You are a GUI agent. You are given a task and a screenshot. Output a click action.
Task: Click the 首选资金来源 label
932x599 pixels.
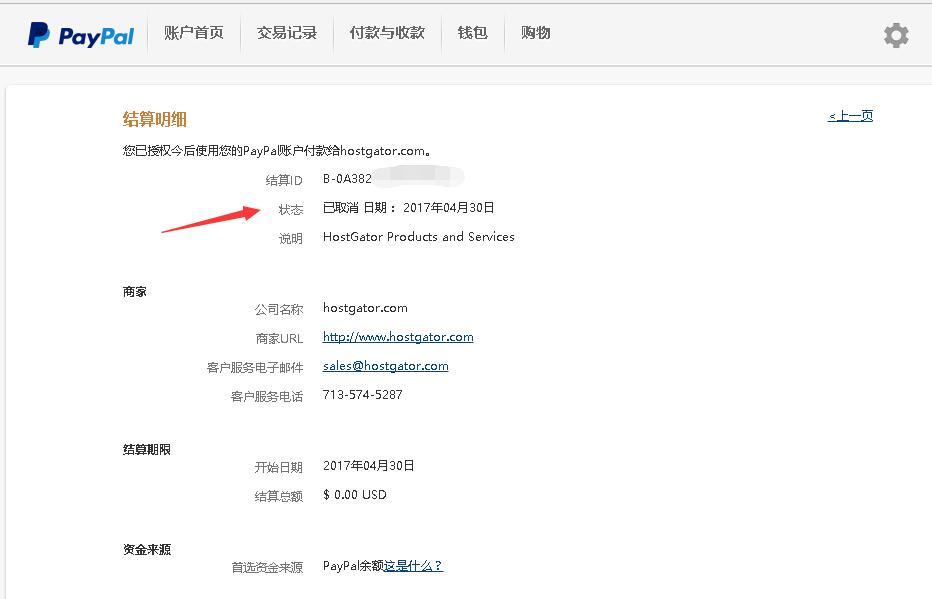coord(267,568)
